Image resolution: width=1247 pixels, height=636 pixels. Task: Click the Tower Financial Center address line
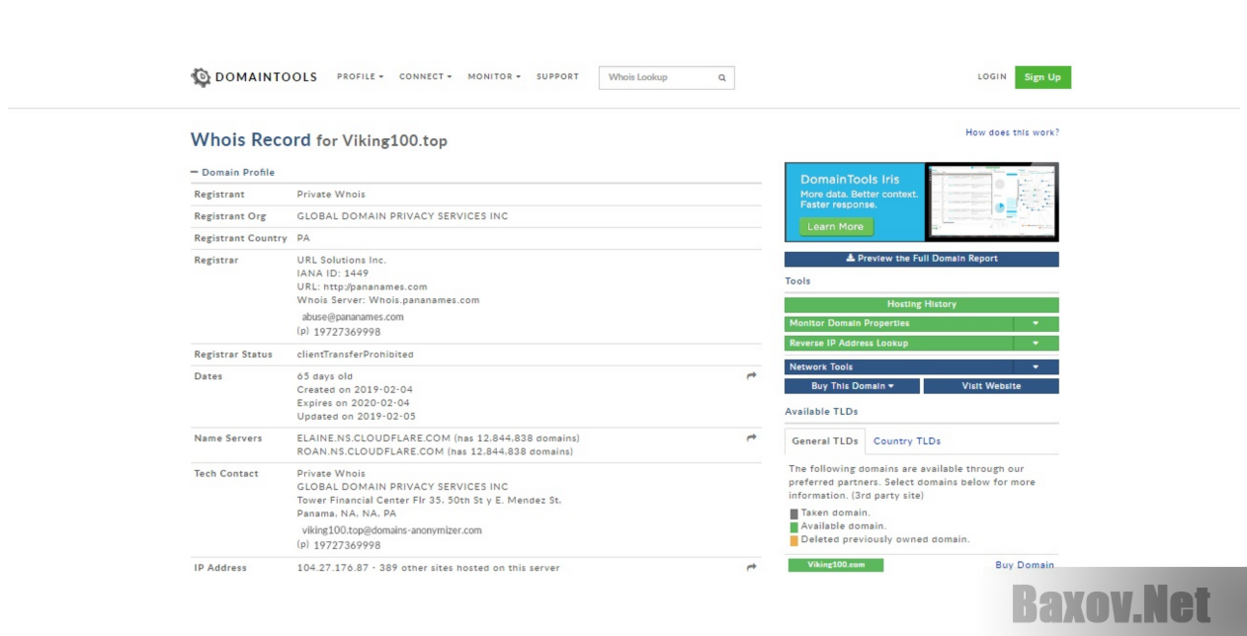429,500
